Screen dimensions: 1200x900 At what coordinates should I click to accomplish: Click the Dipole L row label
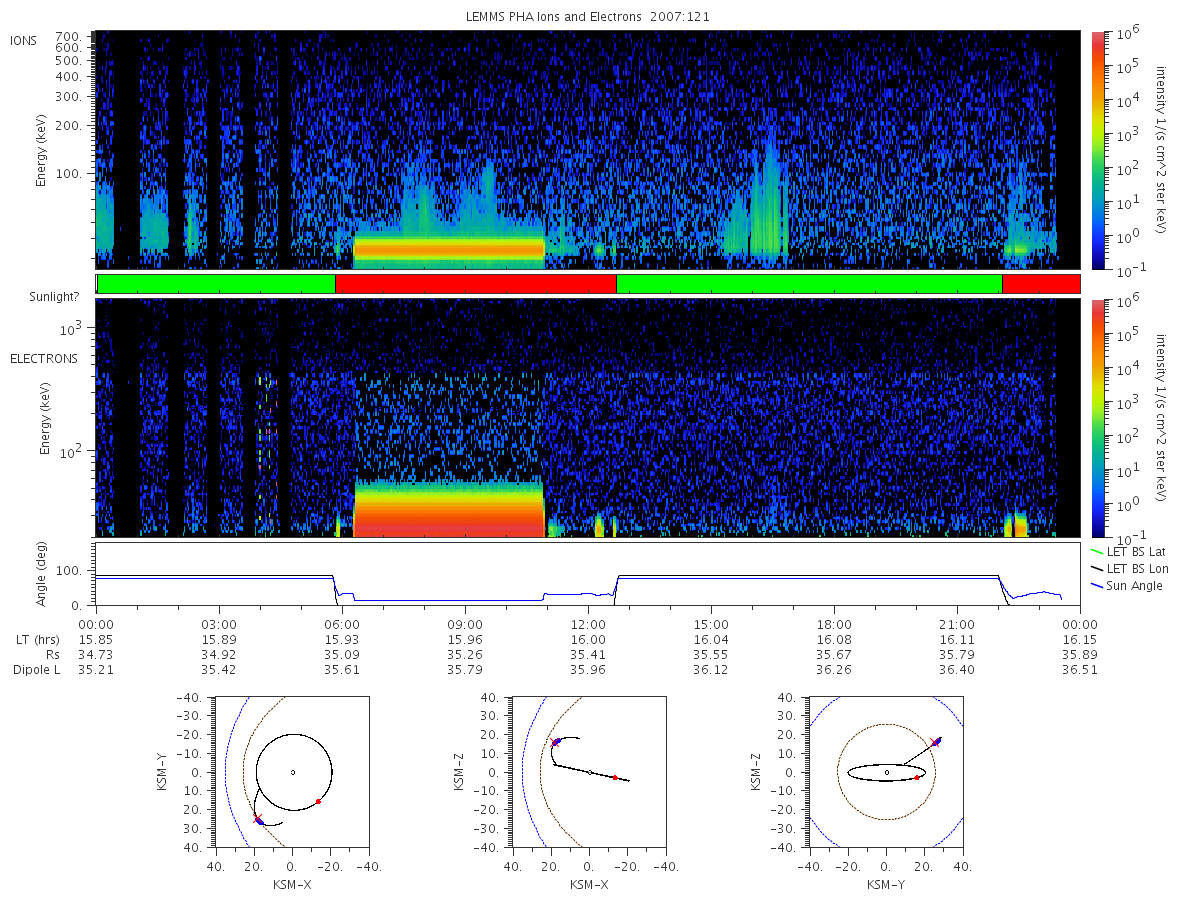click(x=35, y=669)
